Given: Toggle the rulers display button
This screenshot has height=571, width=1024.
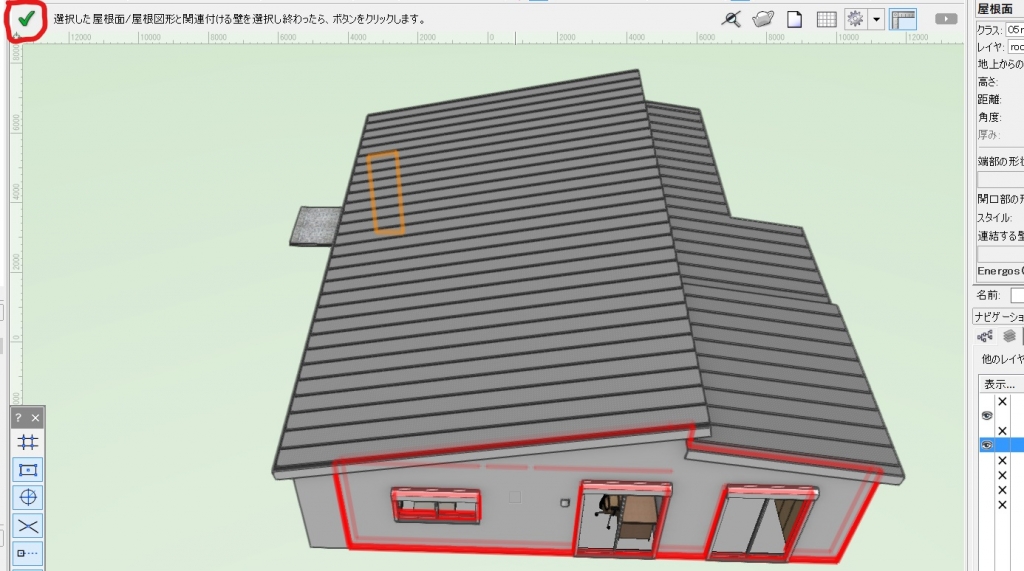Looking at the screenshot, I should 903,19.
